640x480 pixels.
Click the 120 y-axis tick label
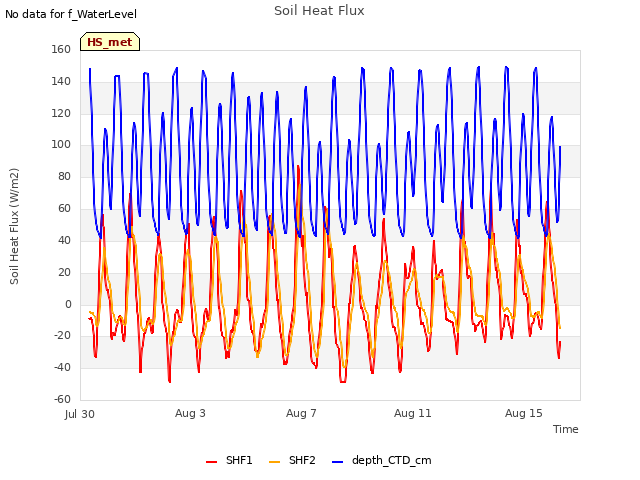pos(61,113)
